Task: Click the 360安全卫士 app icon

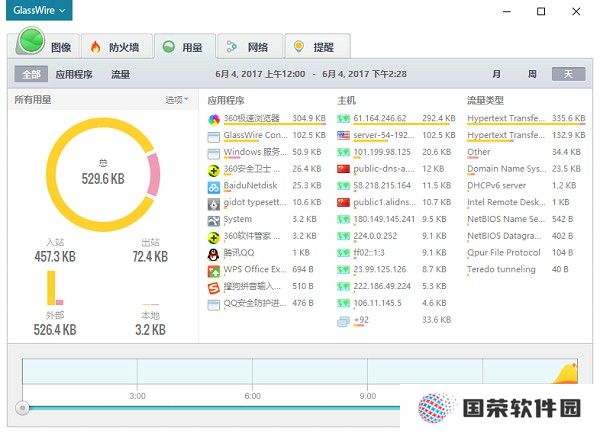Action: 214,170
